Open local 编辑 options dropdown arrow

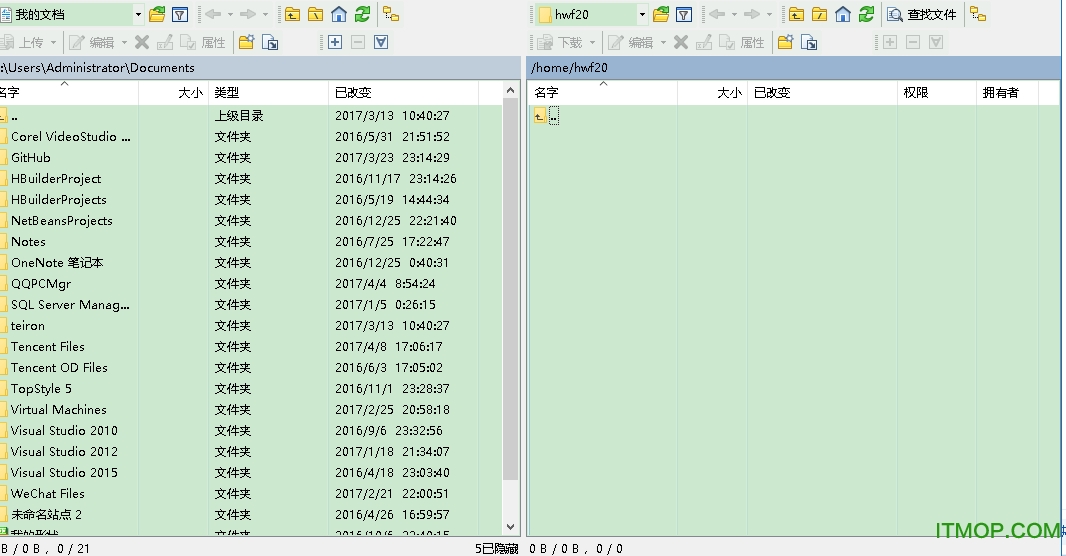tap(124, 42)
